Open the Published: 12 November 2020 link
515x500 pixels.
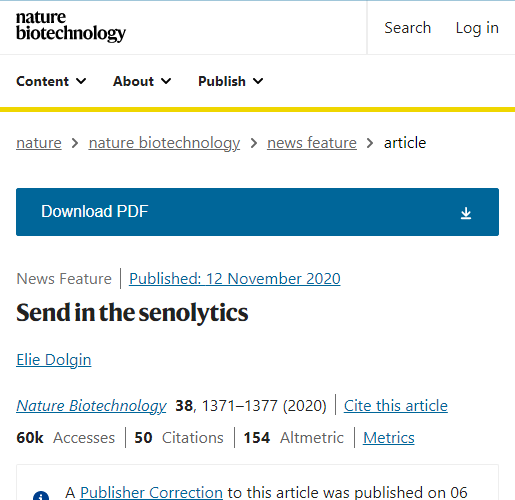coord(235,279)
